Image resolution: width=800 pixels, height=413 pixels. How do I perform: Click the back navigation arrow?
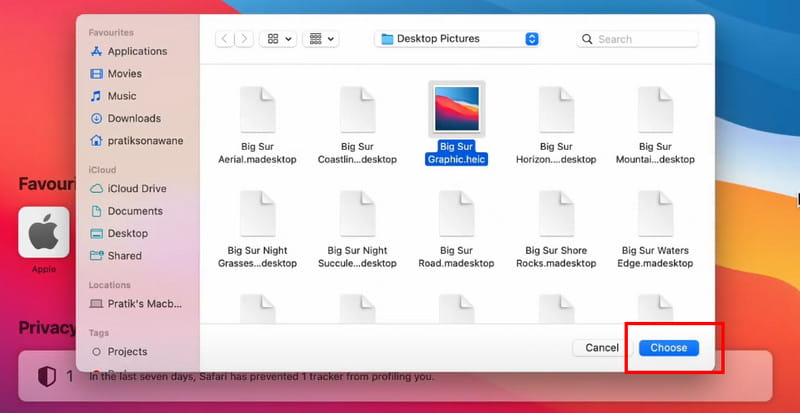click(222, 39)
